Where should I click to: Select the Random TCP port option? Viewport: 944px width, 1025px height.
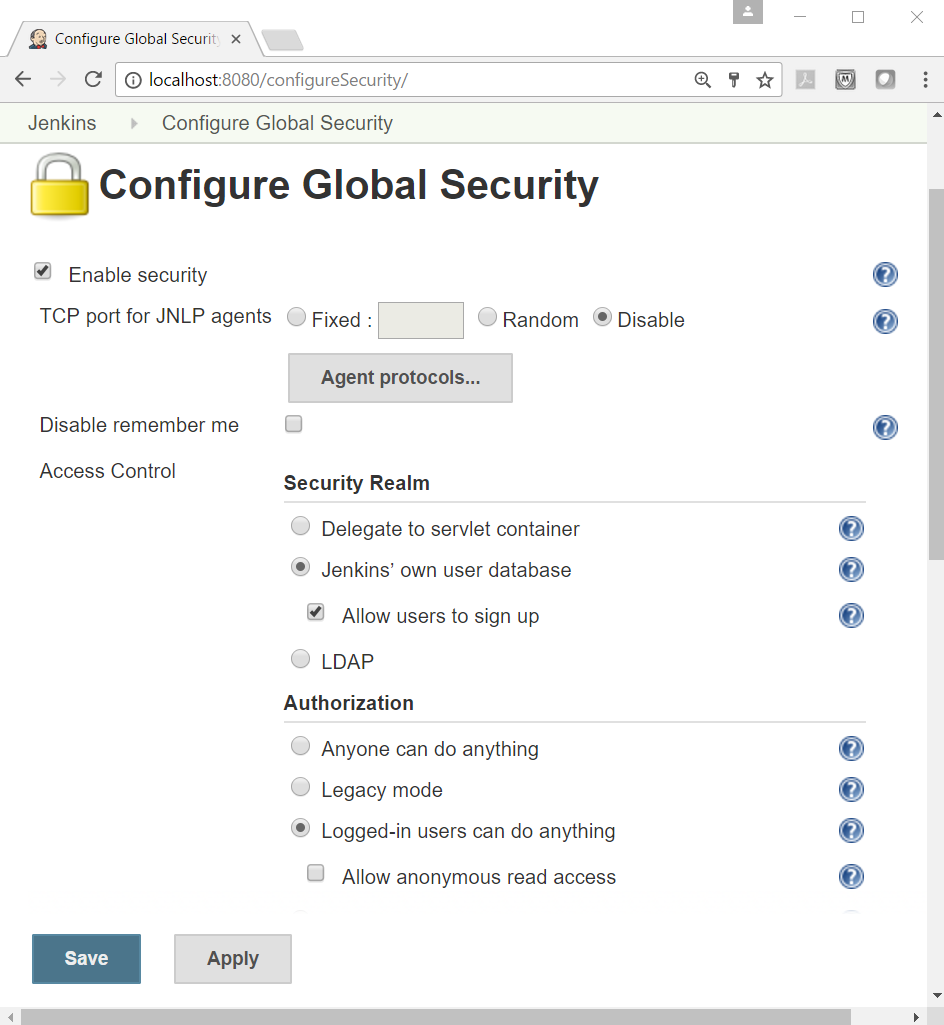pyautogui.click(x=487, y=317)
